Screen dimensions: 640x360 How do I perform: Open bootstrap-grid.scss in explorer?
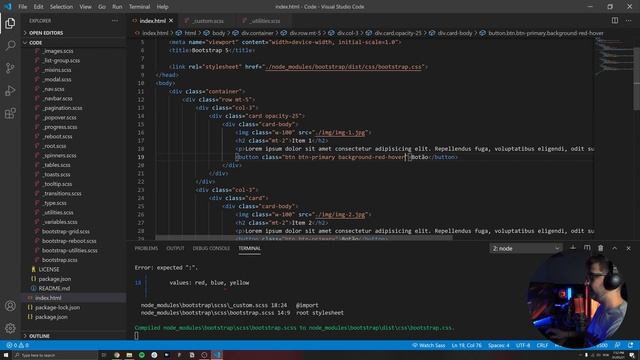tap(66, 231)
